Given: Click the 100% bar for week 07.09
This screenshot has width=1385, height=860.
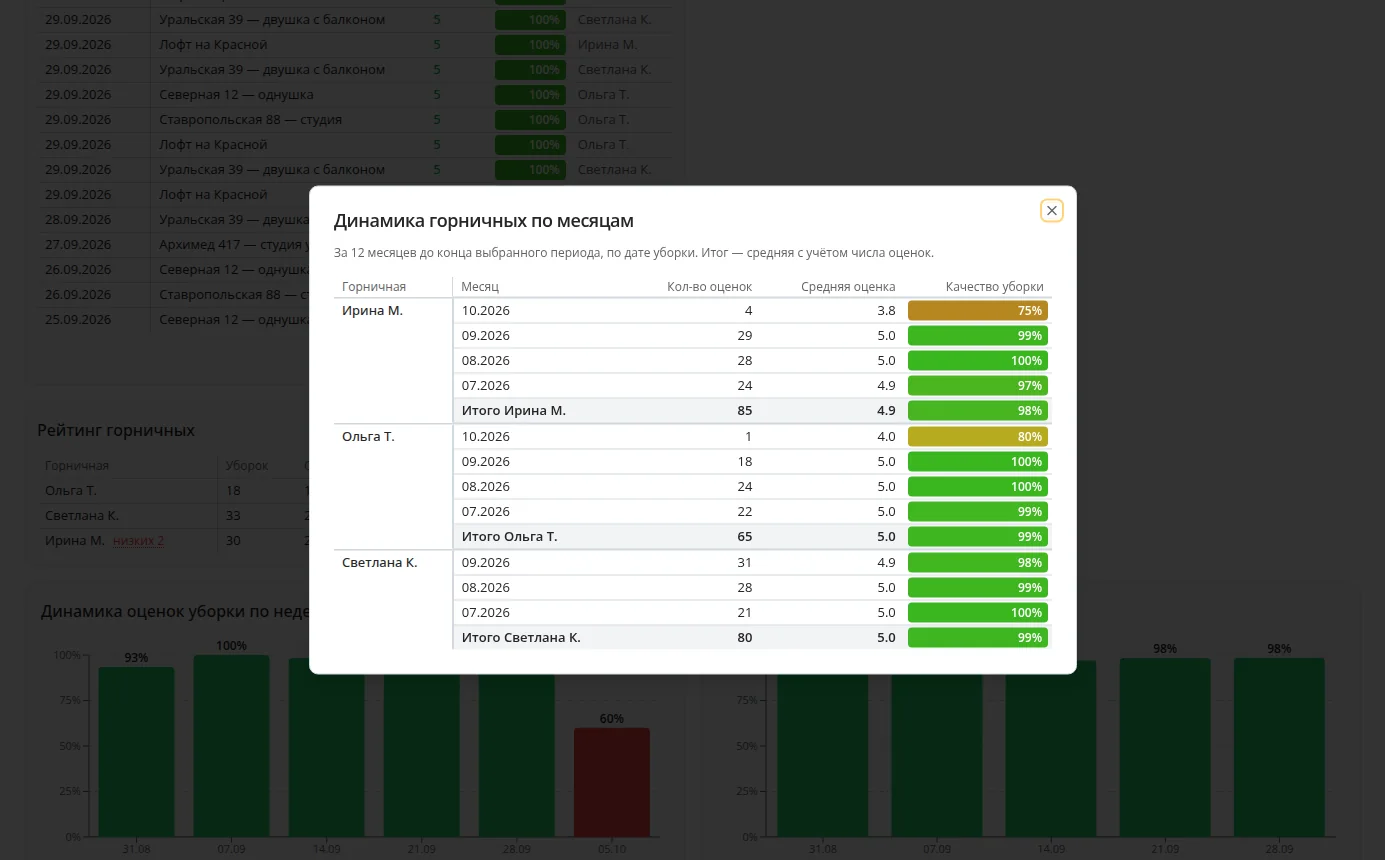Looking at the screenshot, I should point(231,746).
